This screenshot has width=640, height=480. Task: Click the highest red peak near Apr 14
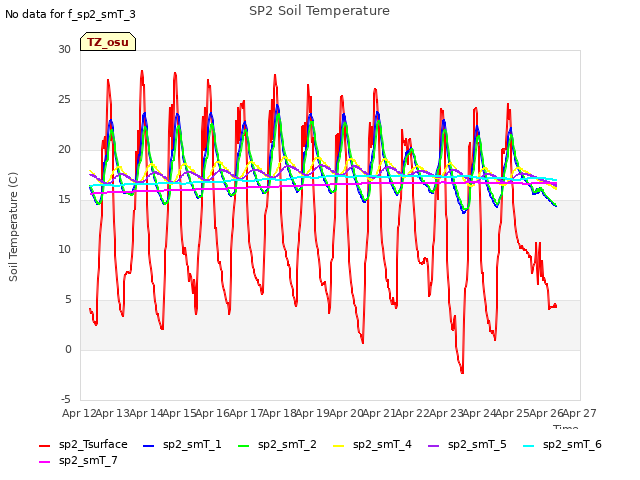click(x=142, y=72)
